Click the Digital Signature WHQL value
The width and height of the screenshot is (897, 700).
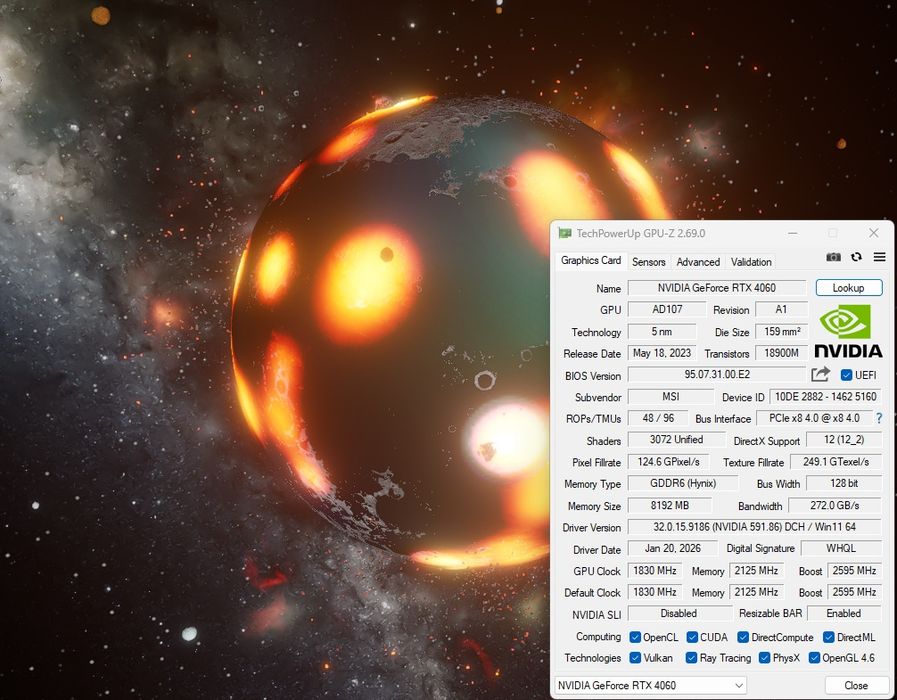coord(841,548)
